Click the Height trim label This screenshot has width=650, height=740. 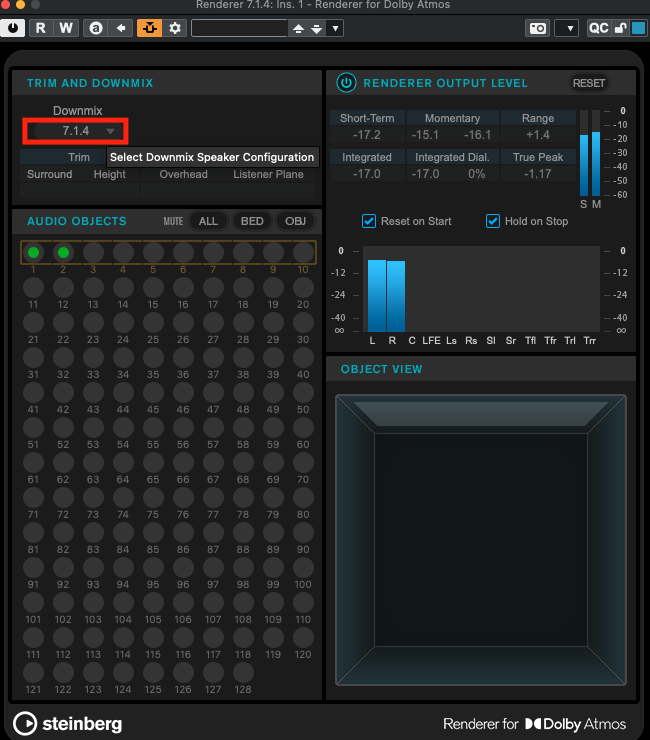point(110,174)
